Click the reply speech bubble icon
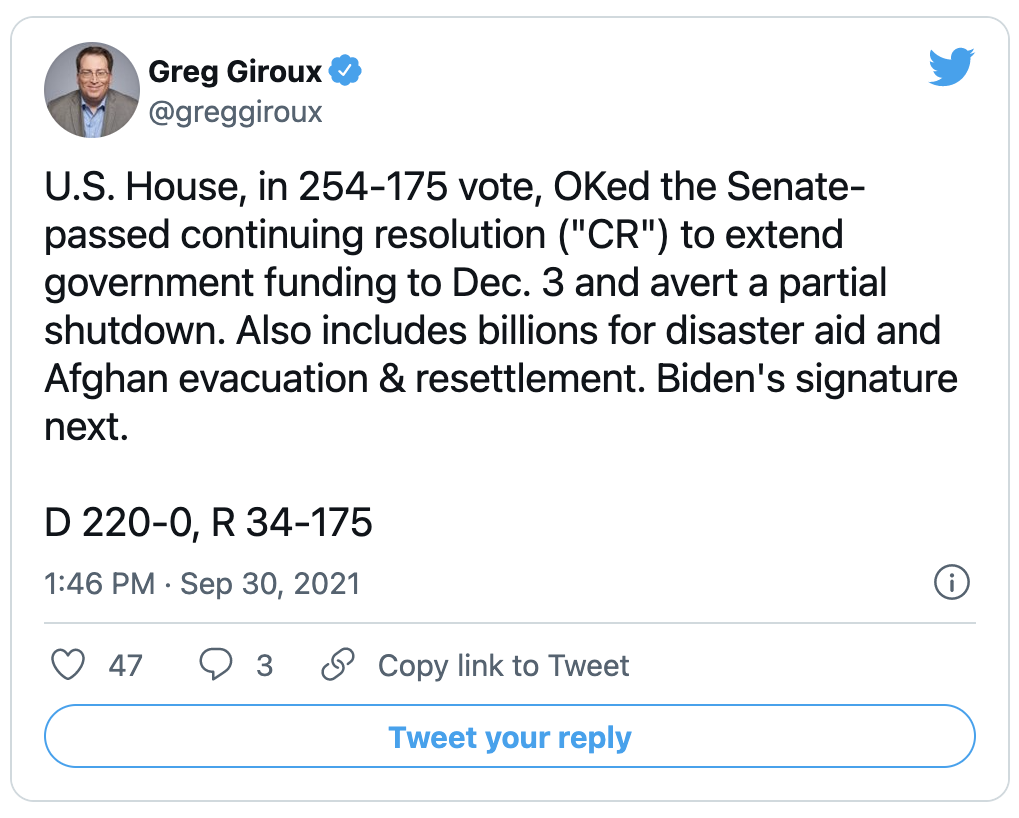Screen dimensions: 1019x818 (x=215, y=665)
